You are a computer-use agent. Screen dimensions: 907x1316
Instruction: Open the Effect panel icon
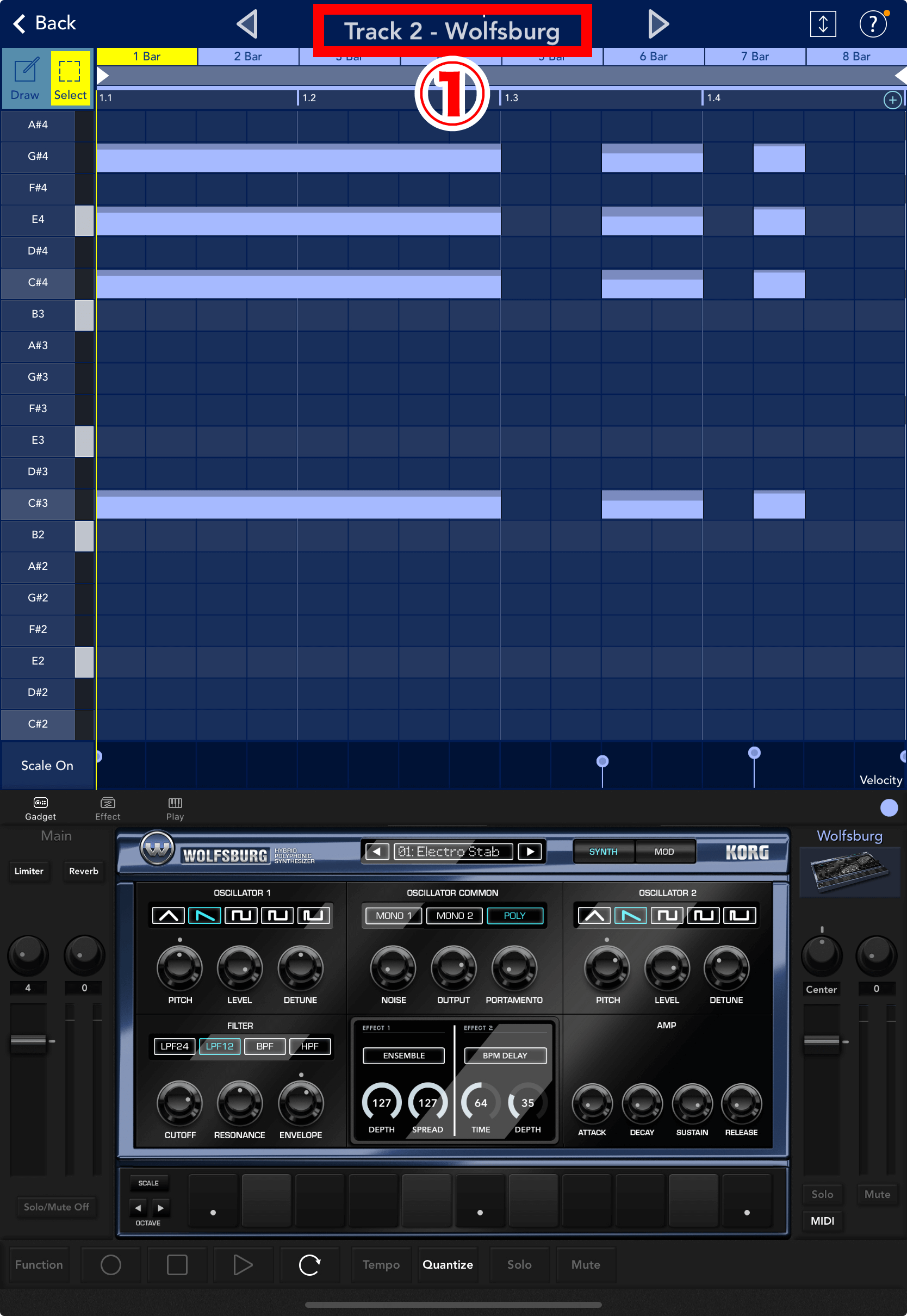click(108, 808)
